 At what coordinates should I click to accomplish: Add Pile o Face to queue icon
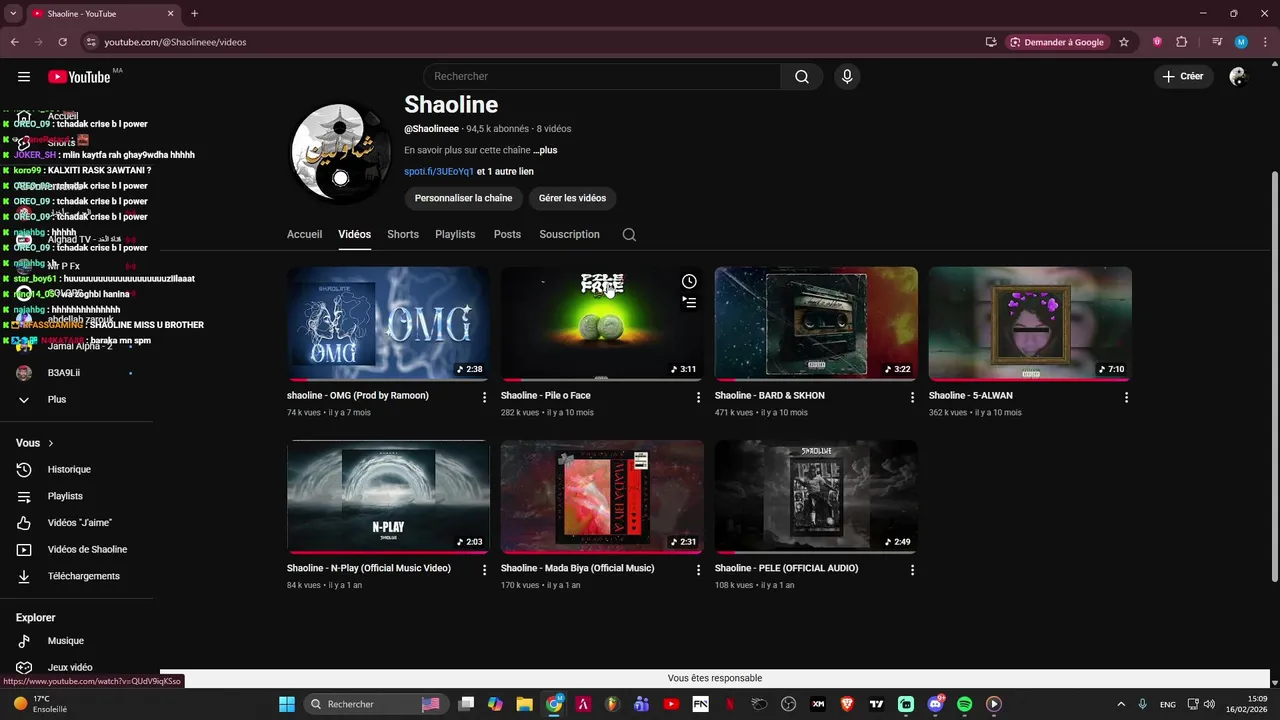point(689,302)
